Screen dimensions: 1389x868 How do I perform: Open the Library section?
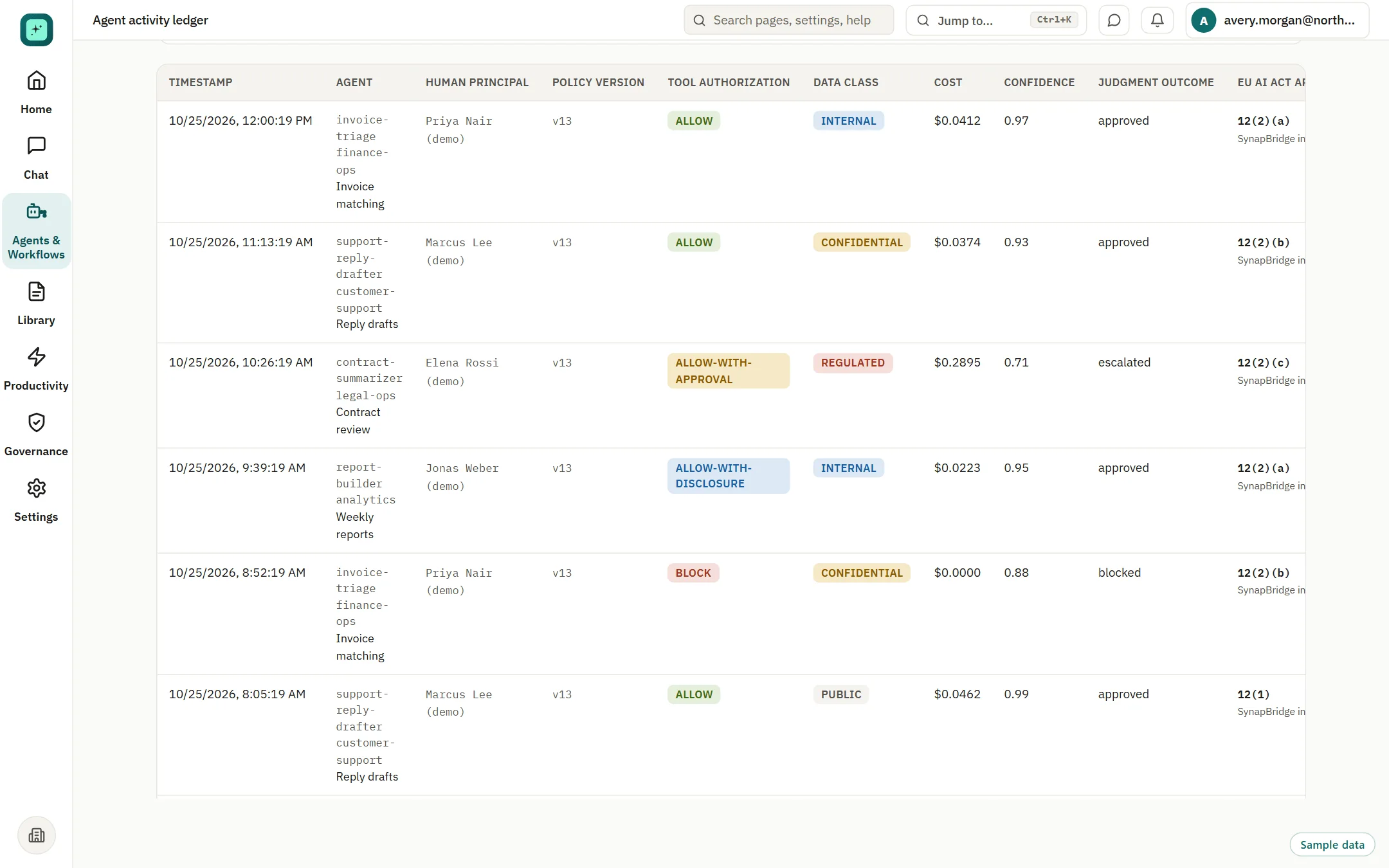click(x=36, y=303)
